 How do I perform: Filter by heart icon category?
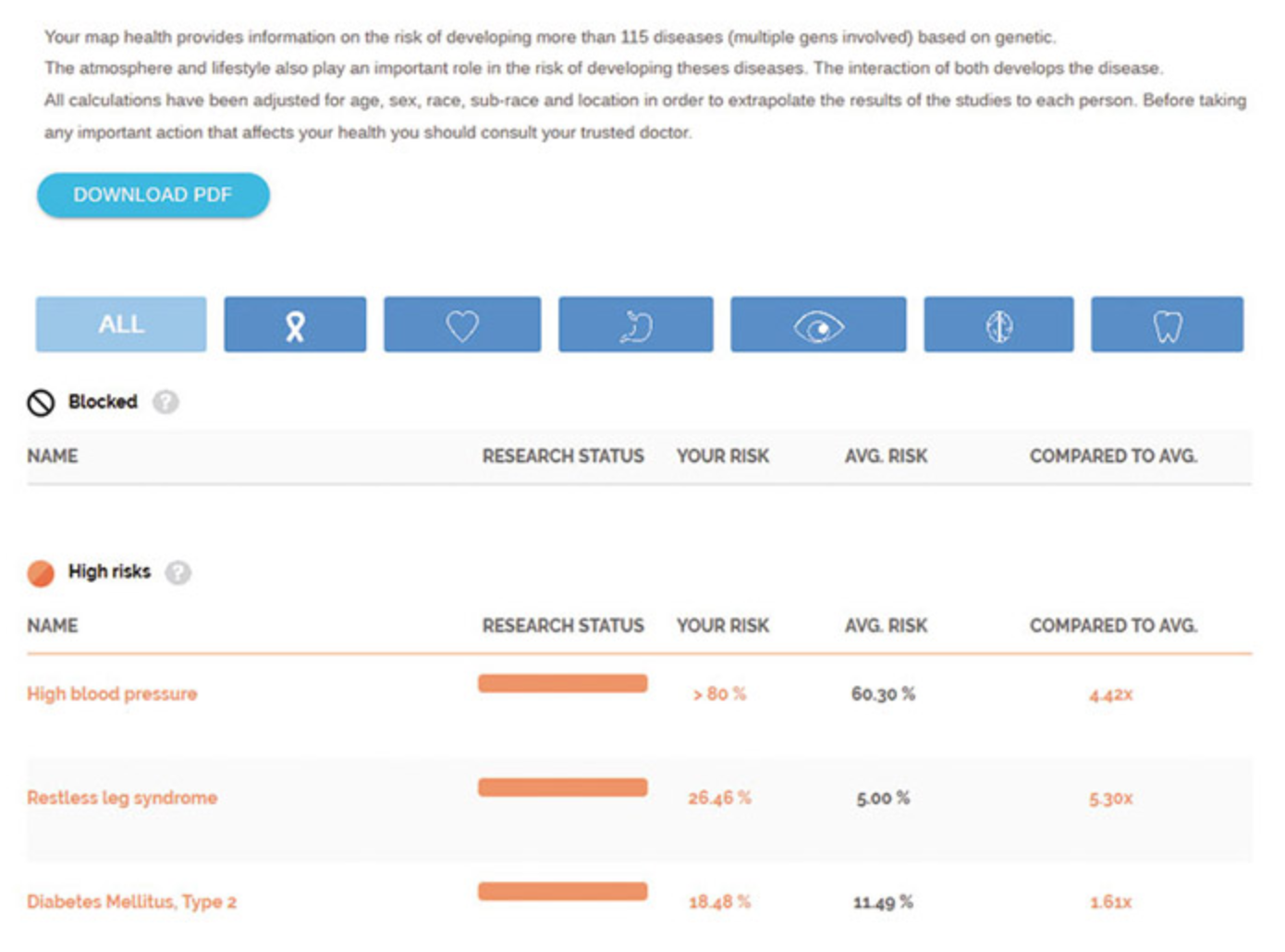click(x=462, y=324)
